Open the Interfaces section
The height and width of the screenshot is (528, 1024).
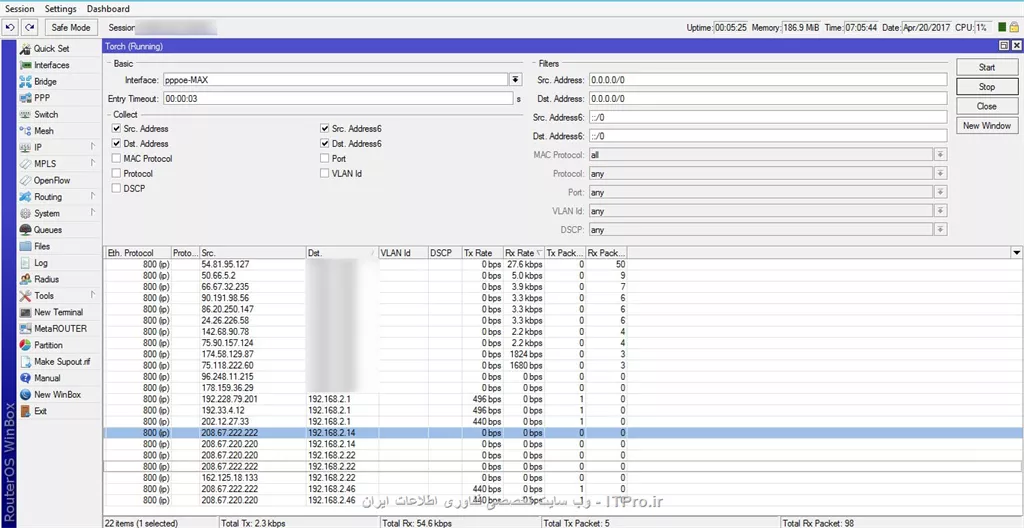click(x=52, y=65)
